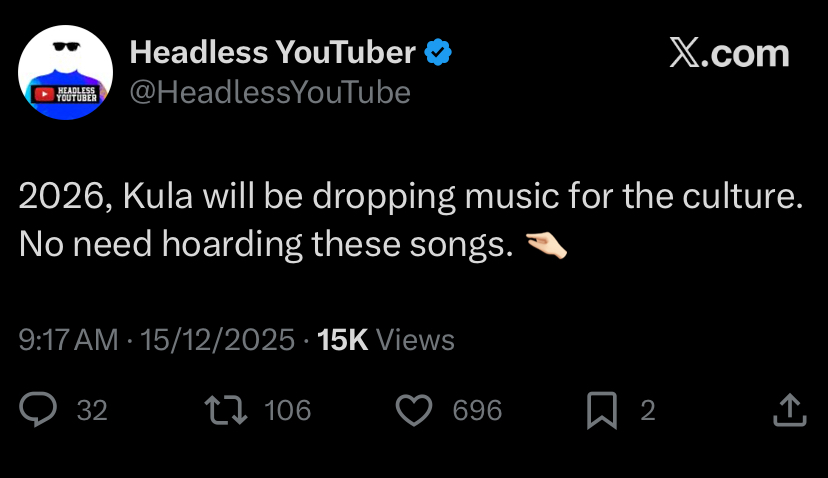View the 15K Views count

pos(385,340)
